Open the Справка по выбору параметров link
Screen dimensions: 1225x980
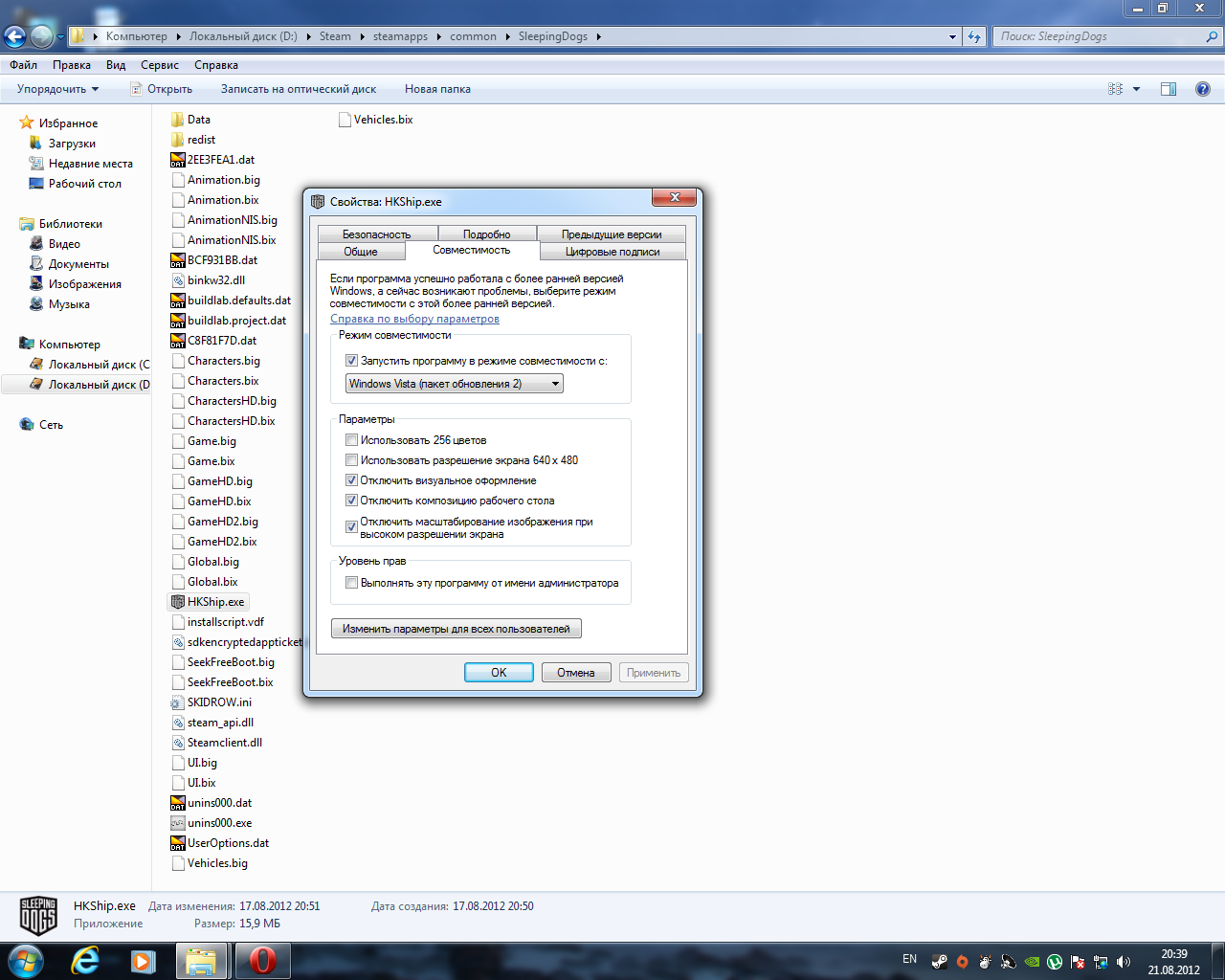(414, 319)
